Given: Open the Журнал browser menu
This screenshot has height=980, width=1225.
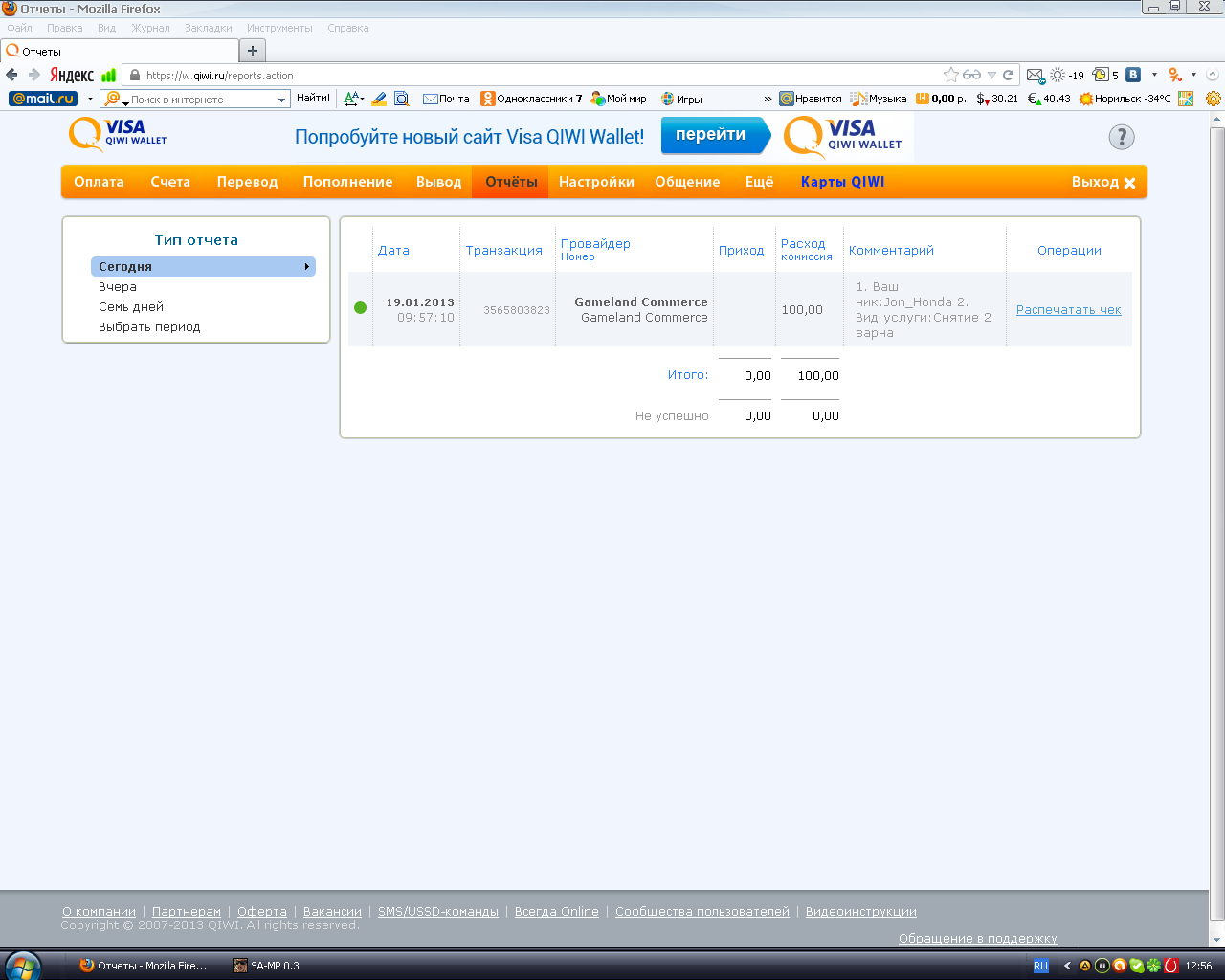Looking at the screenshot, I should click(x=151, y=28).
